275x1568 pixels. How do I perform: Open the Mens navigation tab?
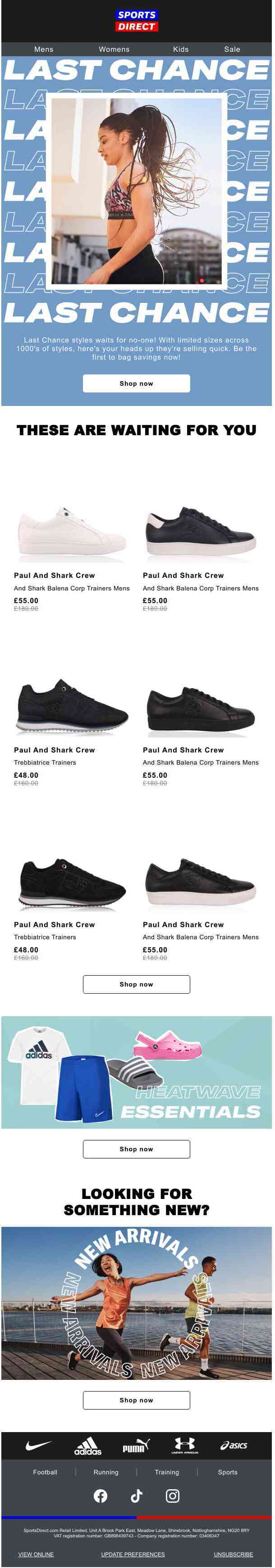(44, 50)
